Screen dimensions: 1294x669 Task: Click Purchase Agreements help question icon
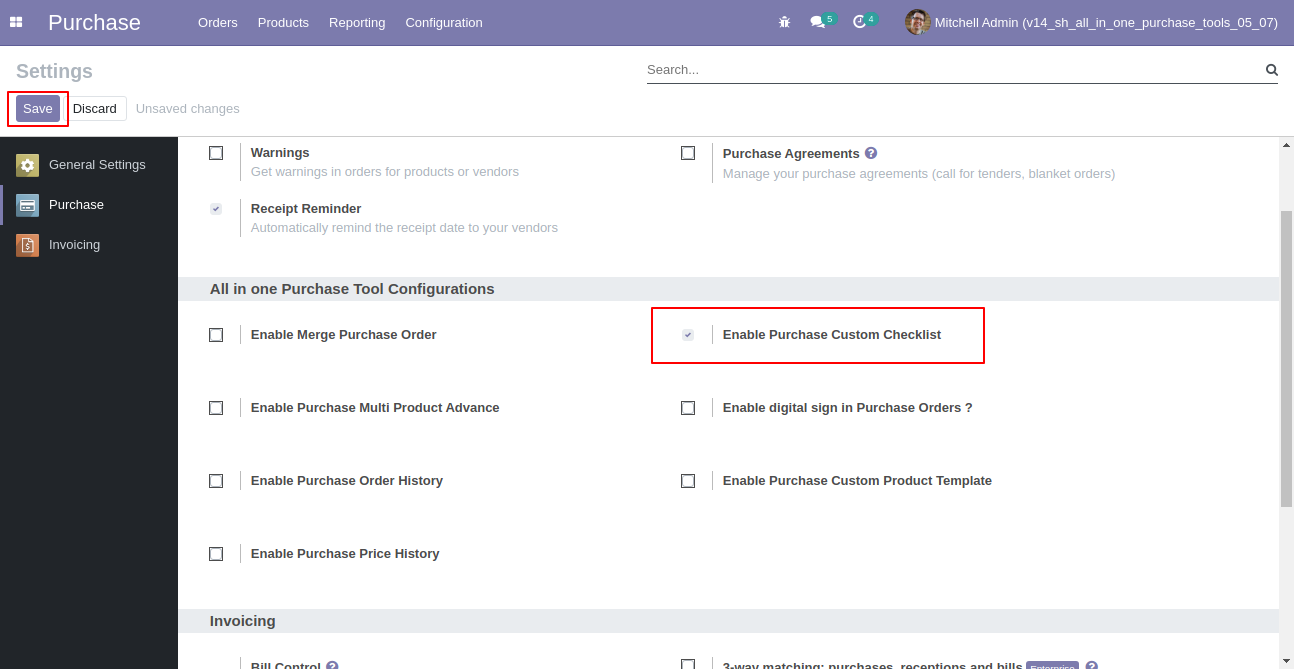click(871, 153)
